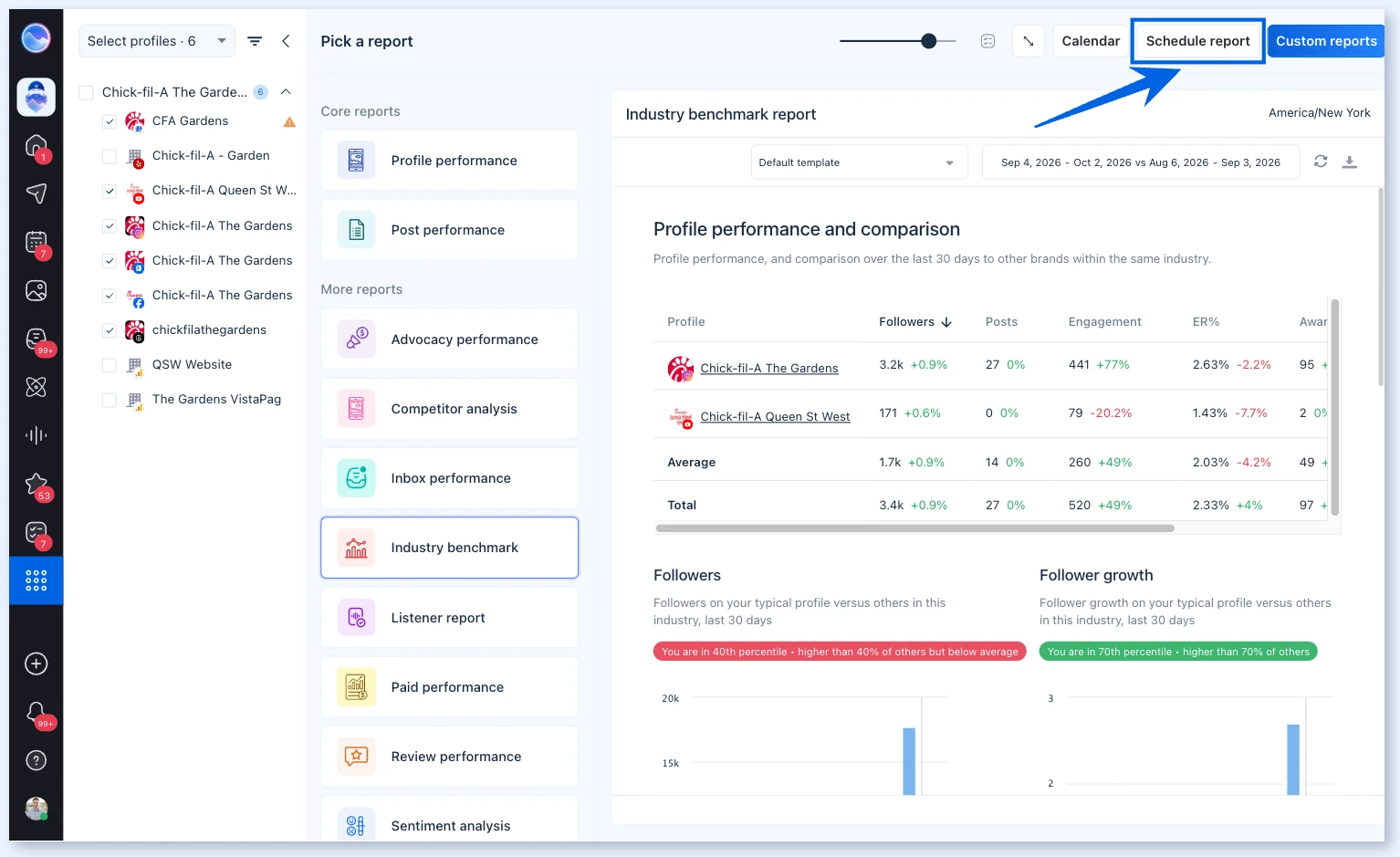The width and height of the screenshot is (1400, 857).
Task: Collapse the profiles panel with chevron
Action: coord(286,41)
